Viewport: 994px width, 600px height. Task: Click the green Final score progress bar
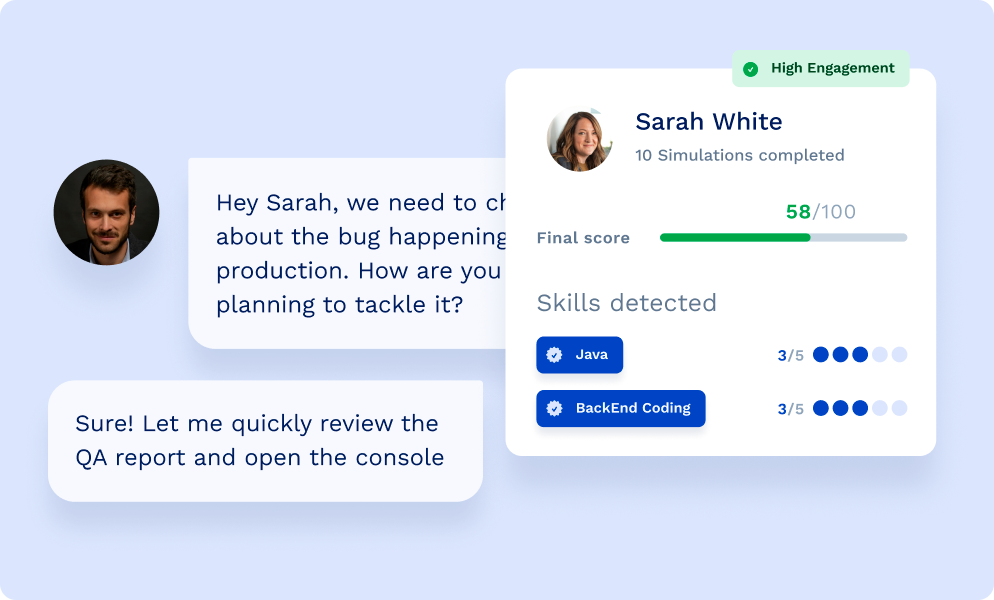(x=735, y=238)
